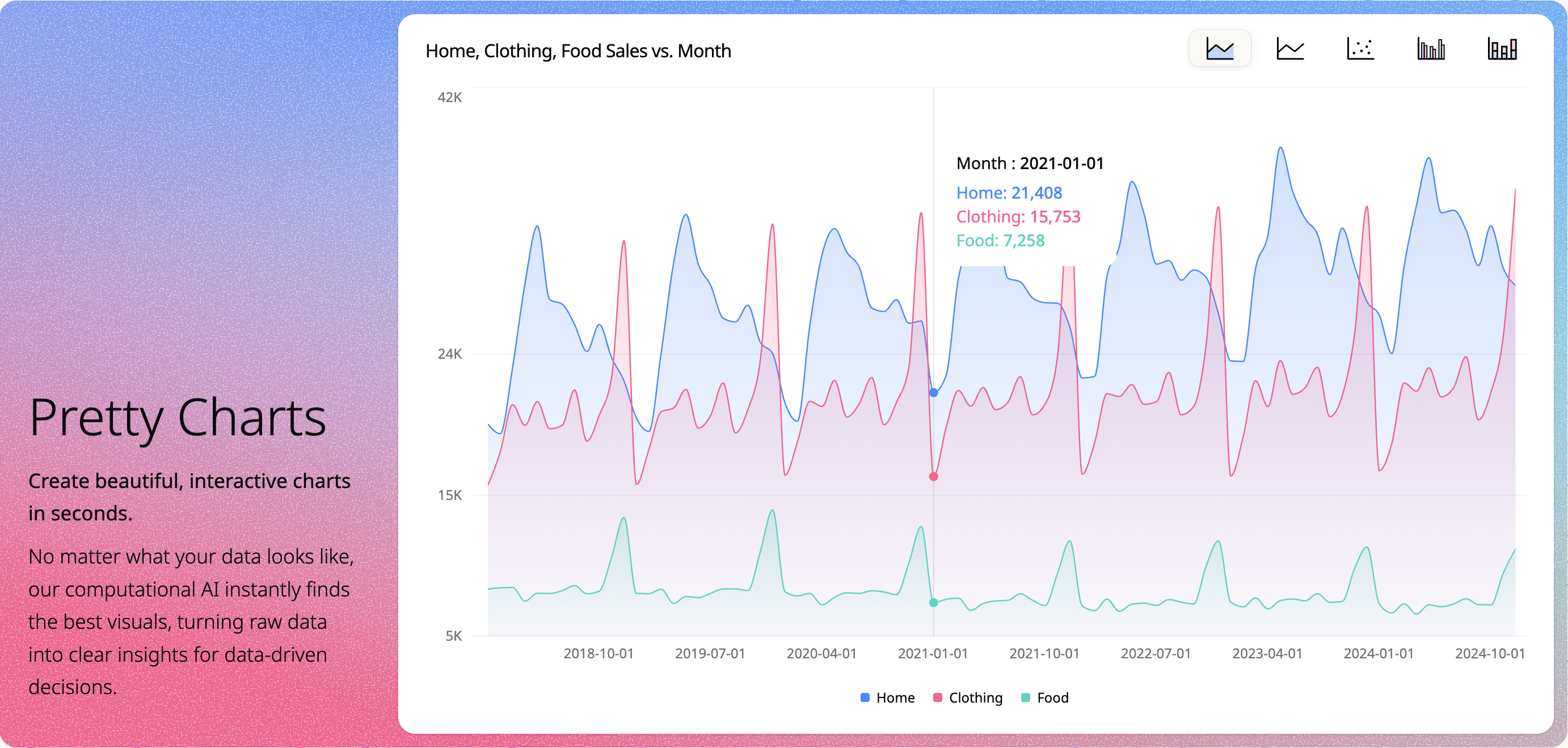Toggle the Clothing series in legend

pos(975,697)
